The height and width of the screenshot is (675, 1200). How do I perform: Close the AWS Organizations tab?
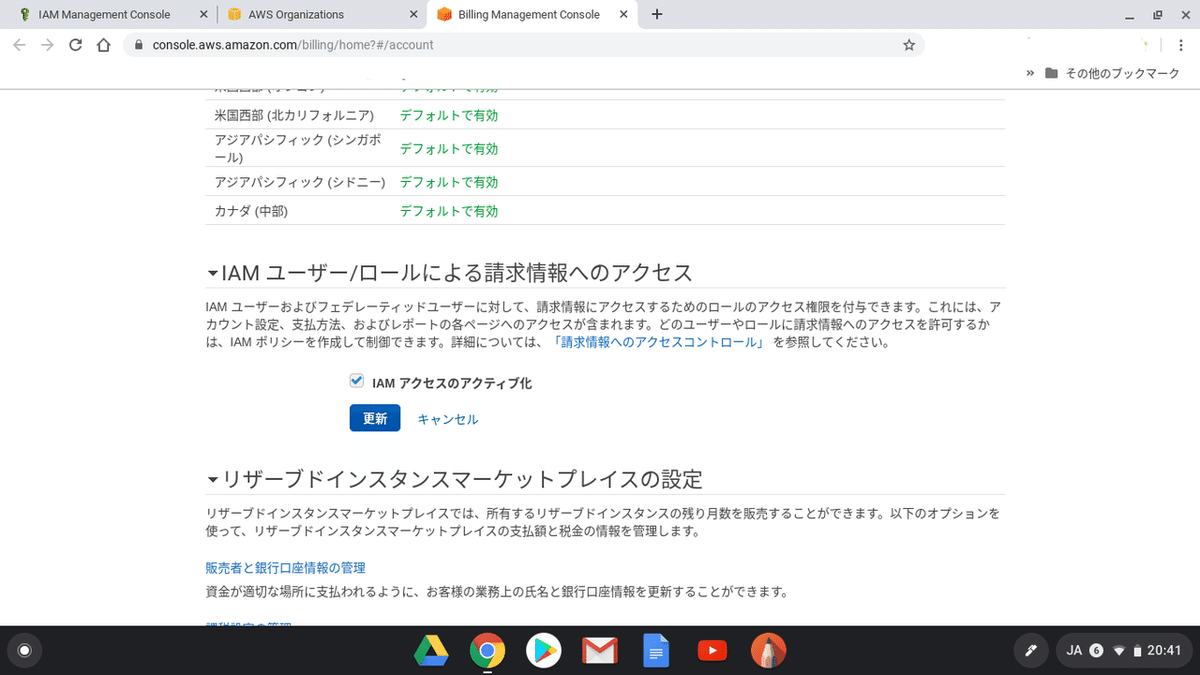point(414,15)
